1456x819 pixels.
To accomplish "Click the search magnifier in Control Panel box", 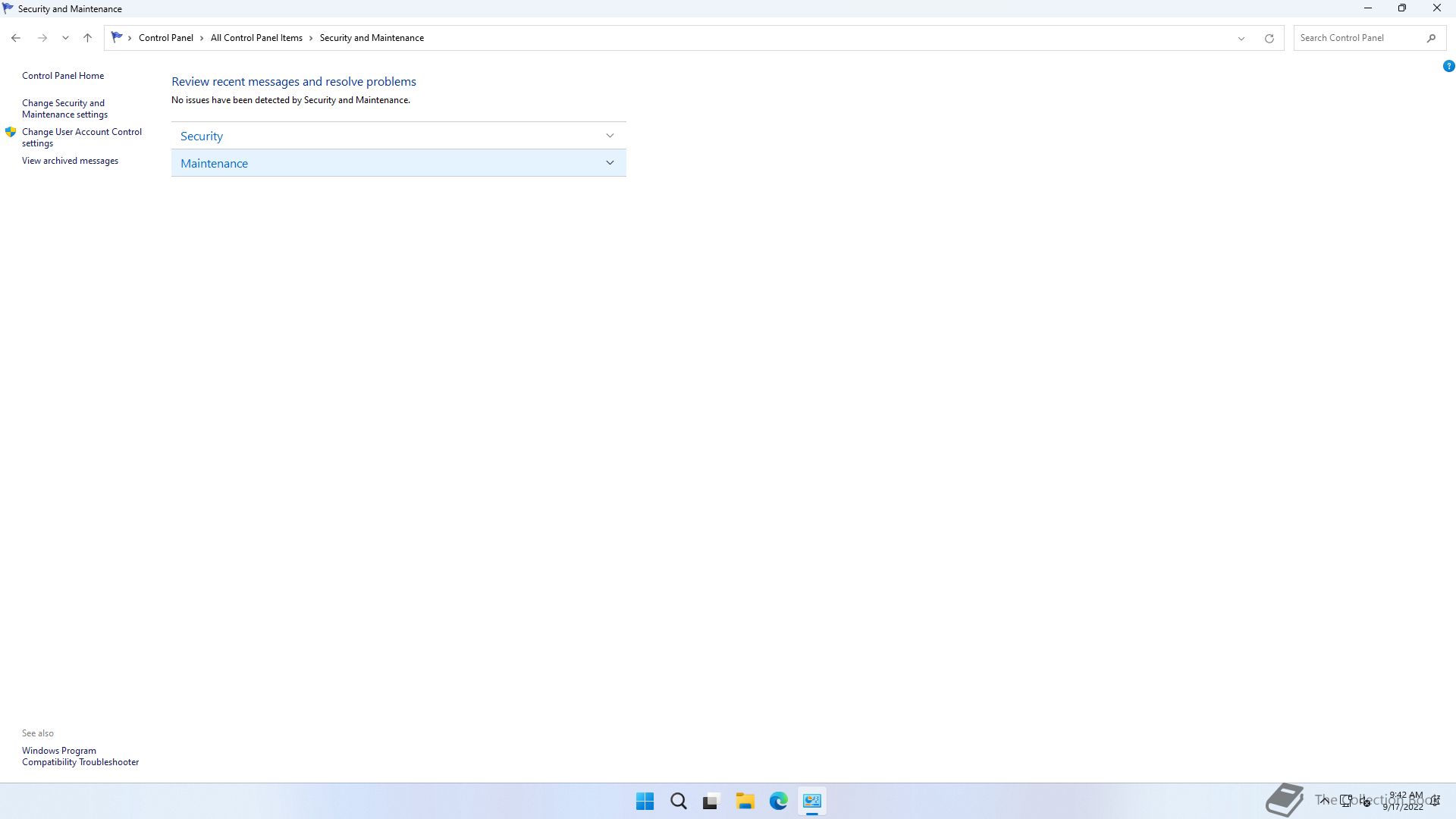I will (x=1431, y=38).
